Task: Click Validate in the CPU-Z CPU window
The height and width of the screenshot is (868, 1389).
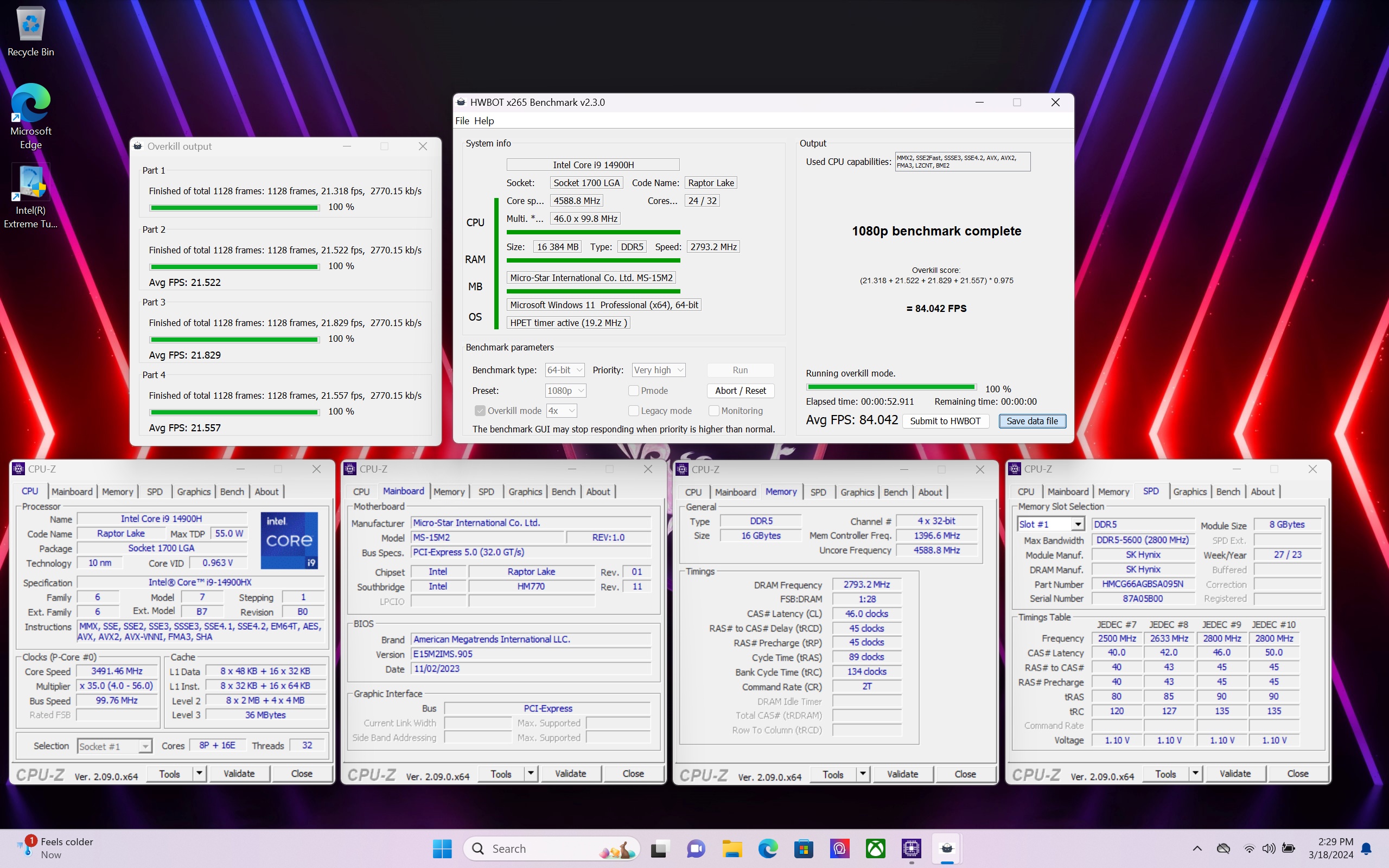Action: (x=239, y=774)
